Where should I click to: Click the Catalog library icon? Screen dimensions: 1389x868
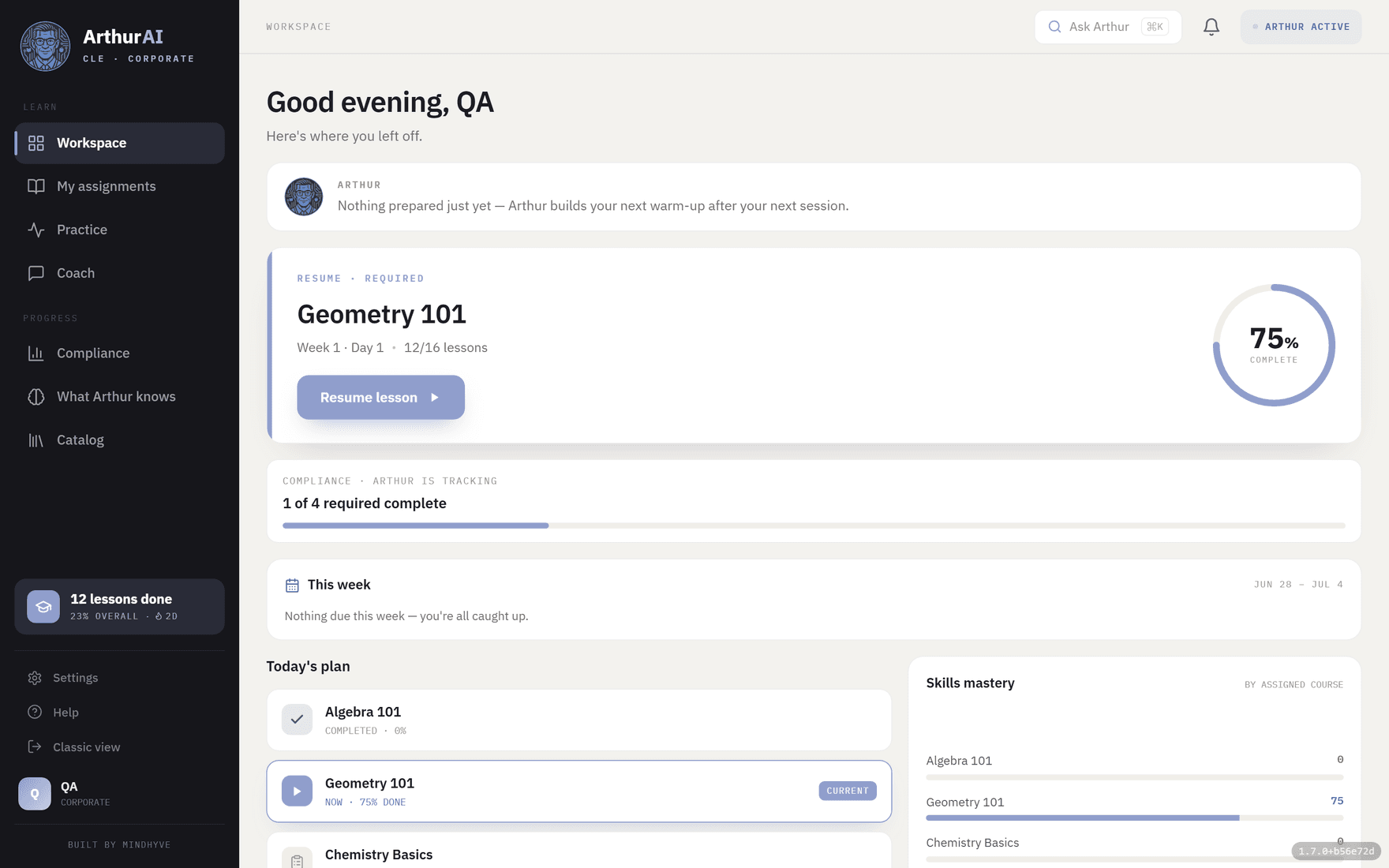36,440
